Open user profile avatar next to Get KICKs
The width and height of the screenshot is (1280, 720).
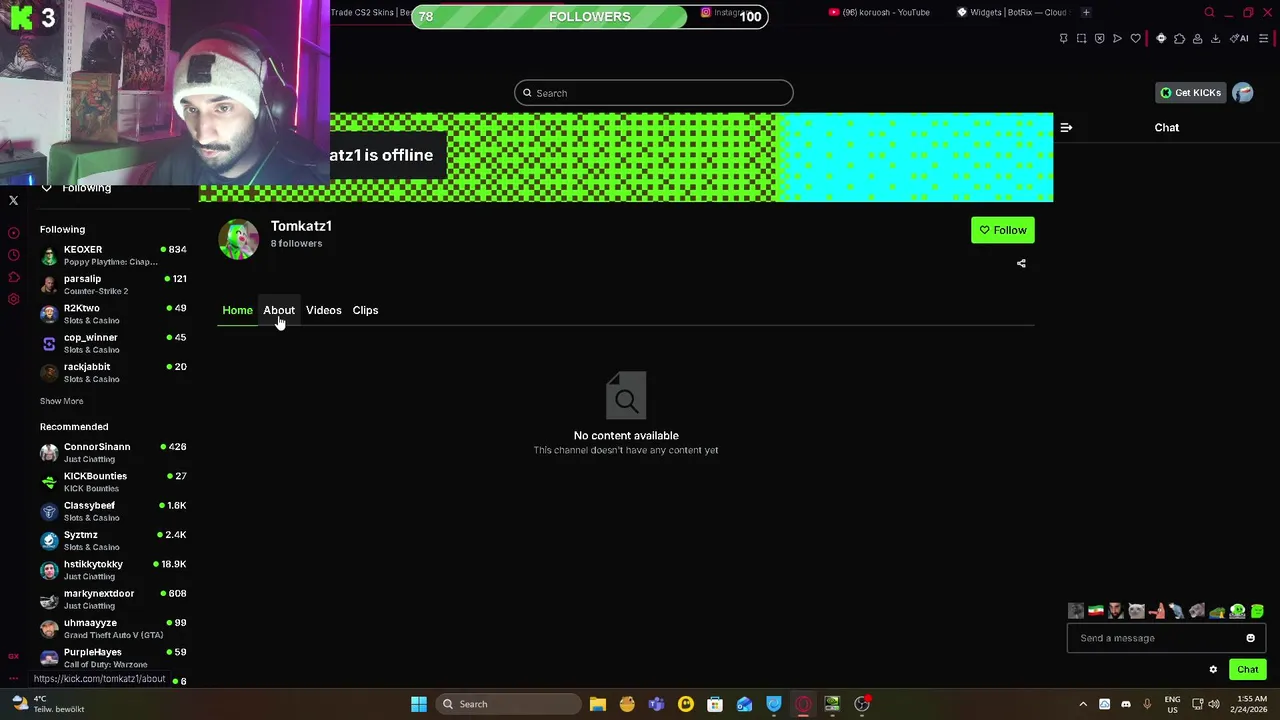(x=1243, y=93)
